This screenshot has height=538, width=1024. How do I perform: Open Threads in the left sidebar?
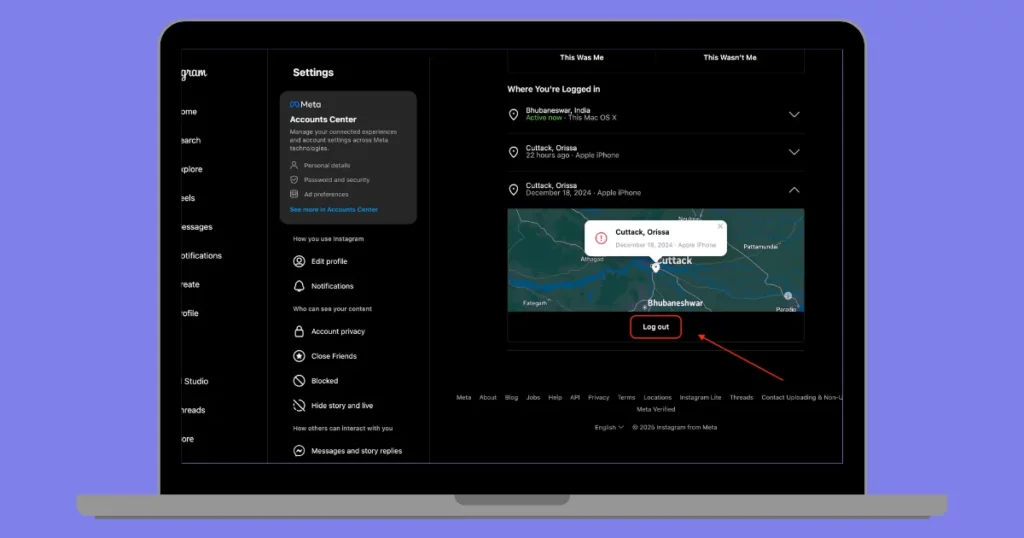tap(193, 410)
